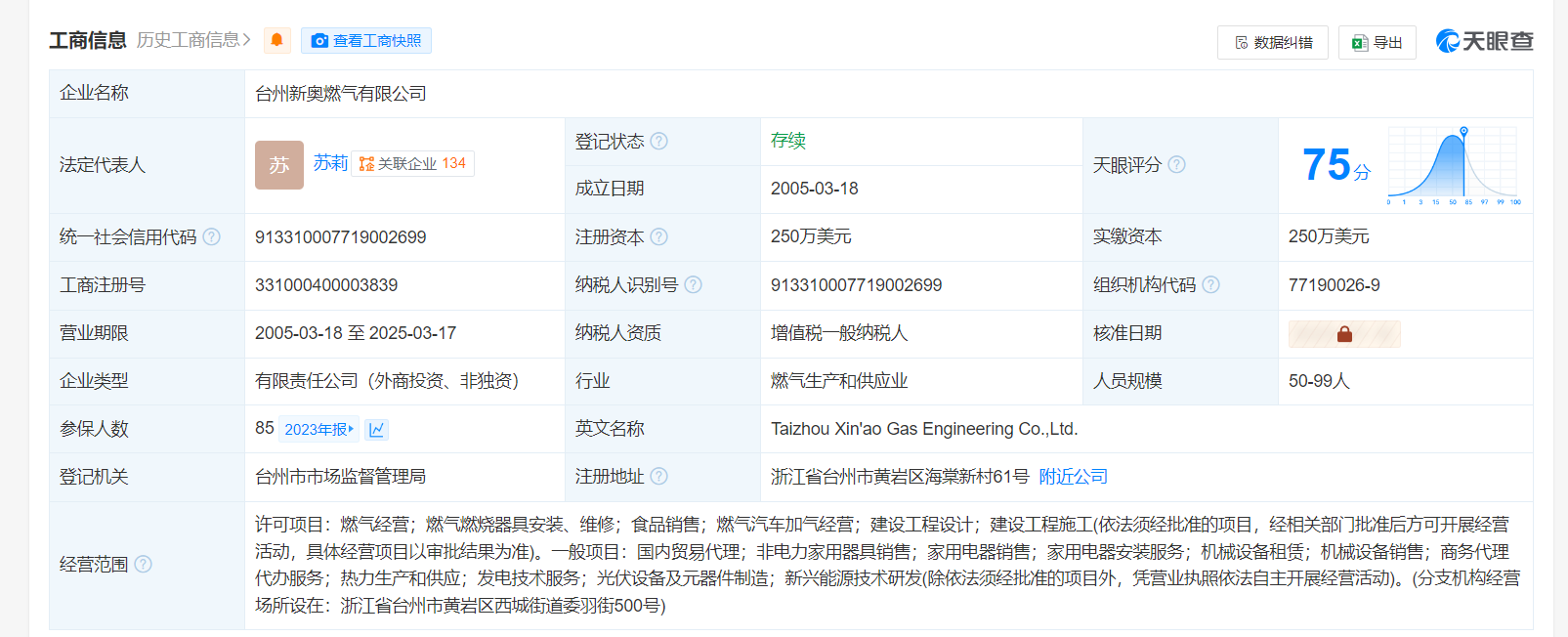Click organization code 77190026-9
The height and width of the screenshot is (637, 1568).
(x=1334, y=285)
